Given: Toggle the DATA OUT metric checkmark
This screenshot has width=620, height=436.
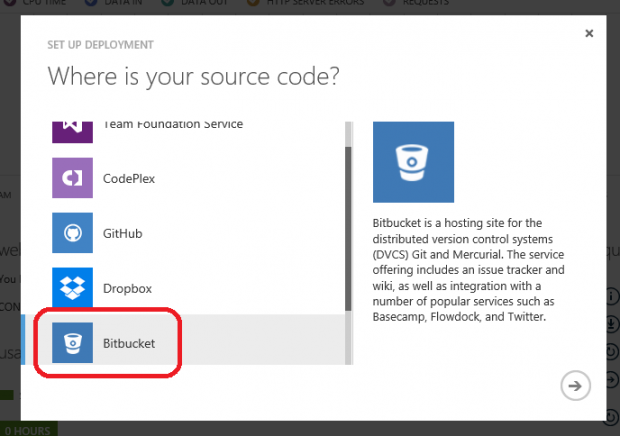Looking at the screenshot, I should pos(168,2).
